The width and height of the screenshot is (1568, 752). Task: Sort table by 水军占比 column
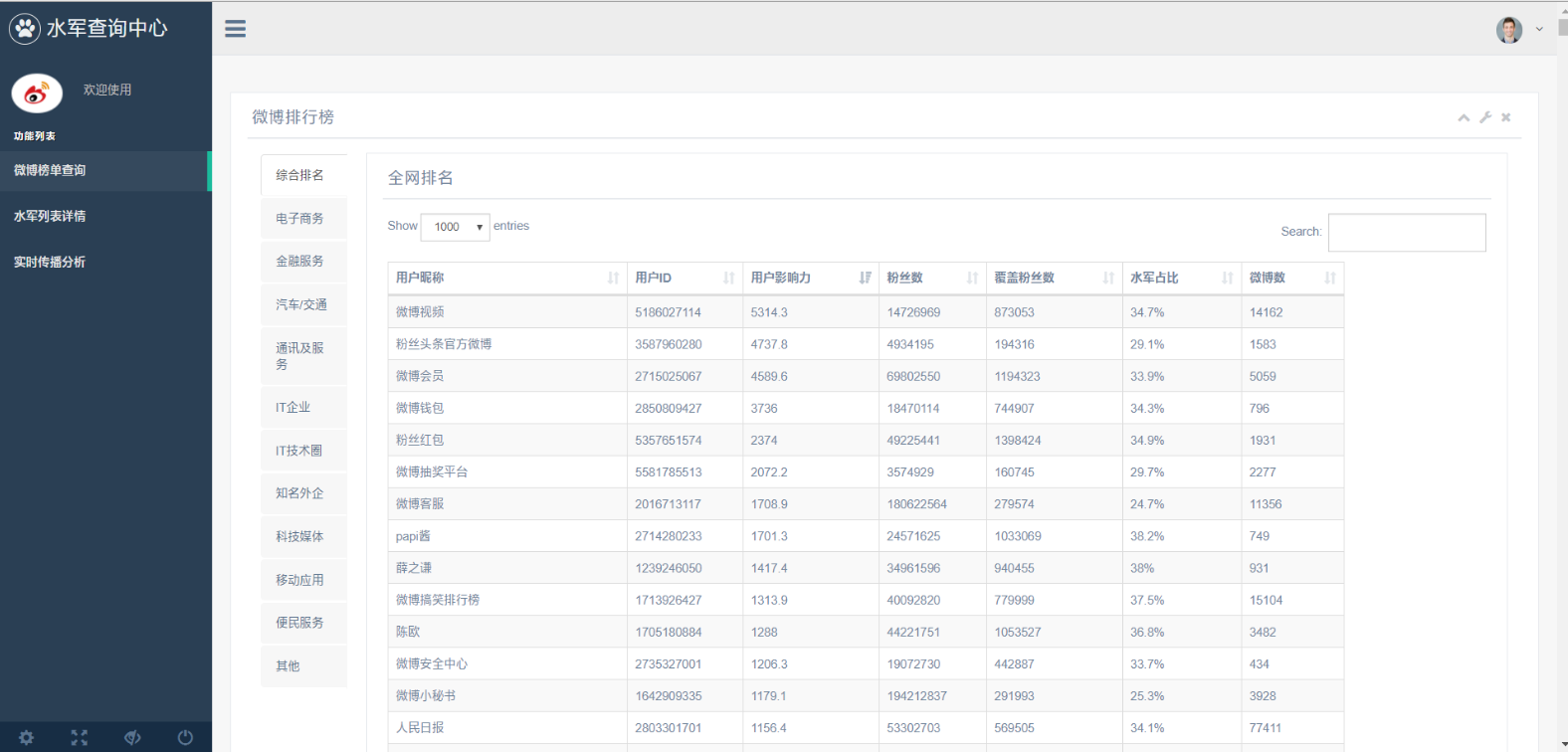(1182, 279)
